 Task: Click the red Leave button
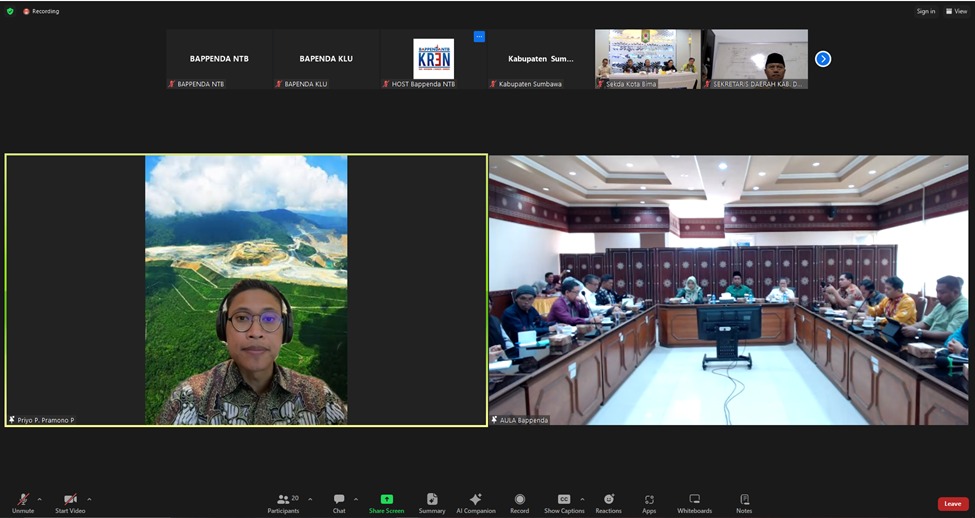[952, 504]
